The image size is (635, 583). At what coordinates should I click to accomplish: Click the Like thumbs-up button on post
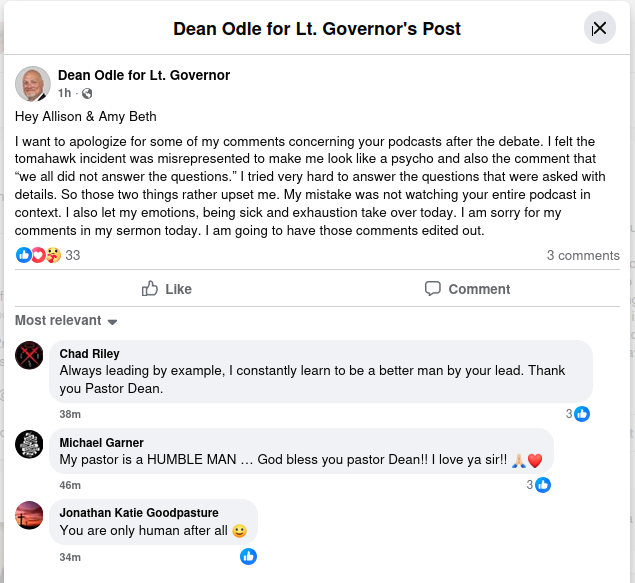166,289
